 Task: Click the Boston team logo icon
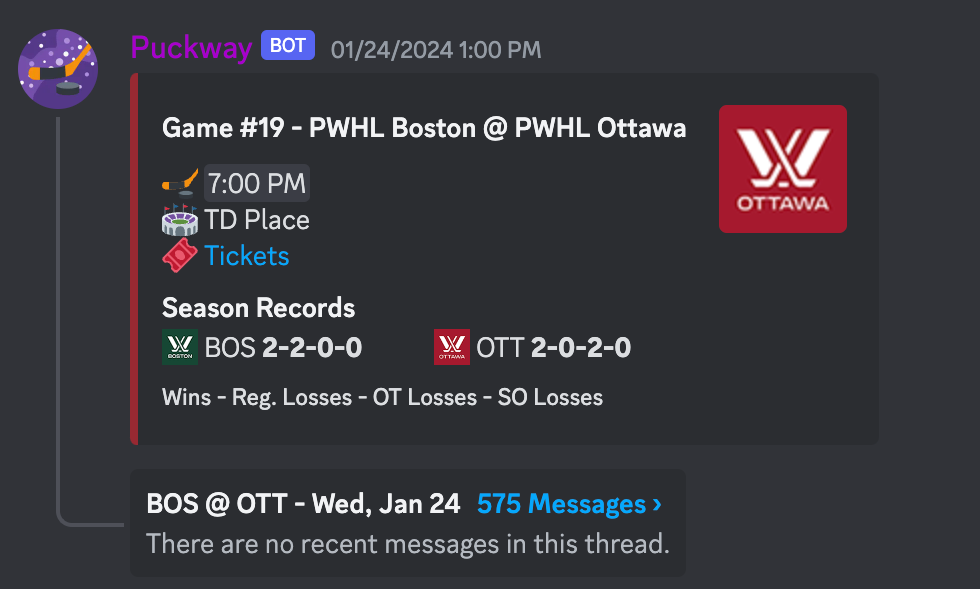180,348
